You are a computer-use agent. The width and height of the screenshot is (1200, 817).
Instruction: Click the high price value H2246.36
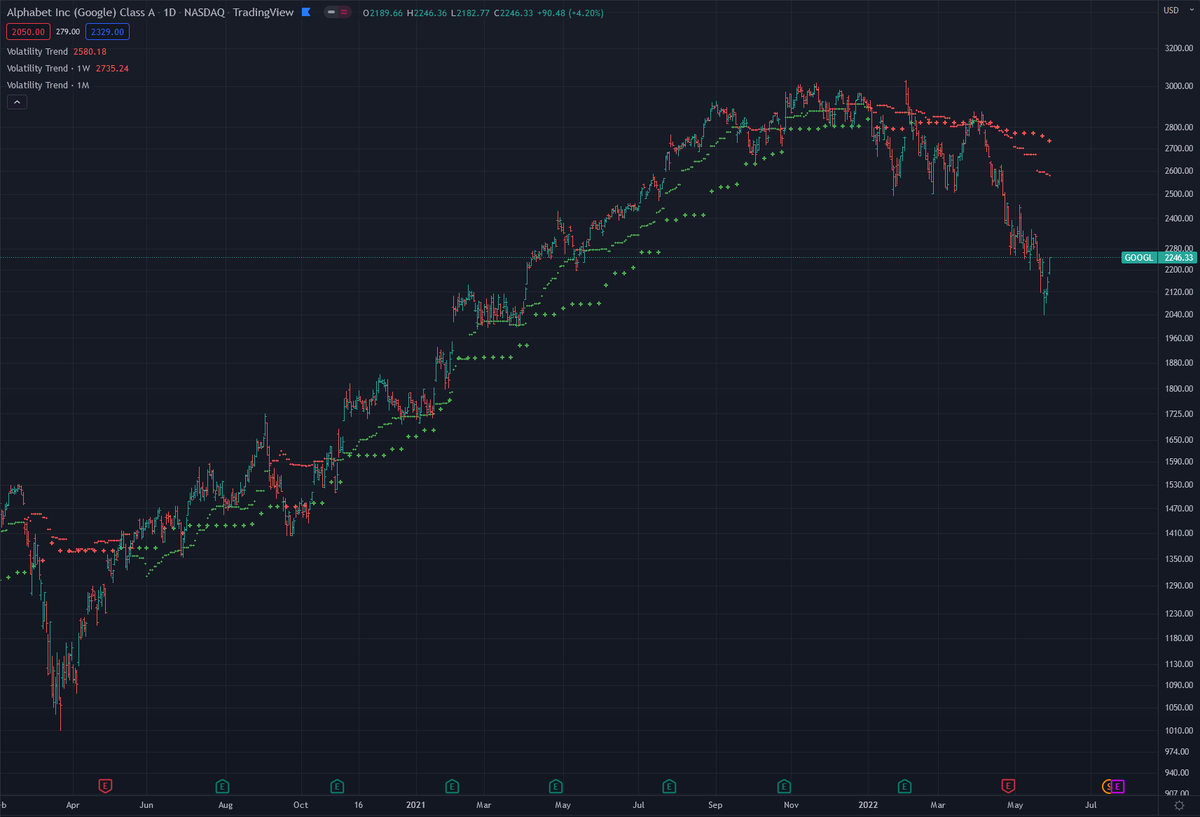[x=428, y=13]
